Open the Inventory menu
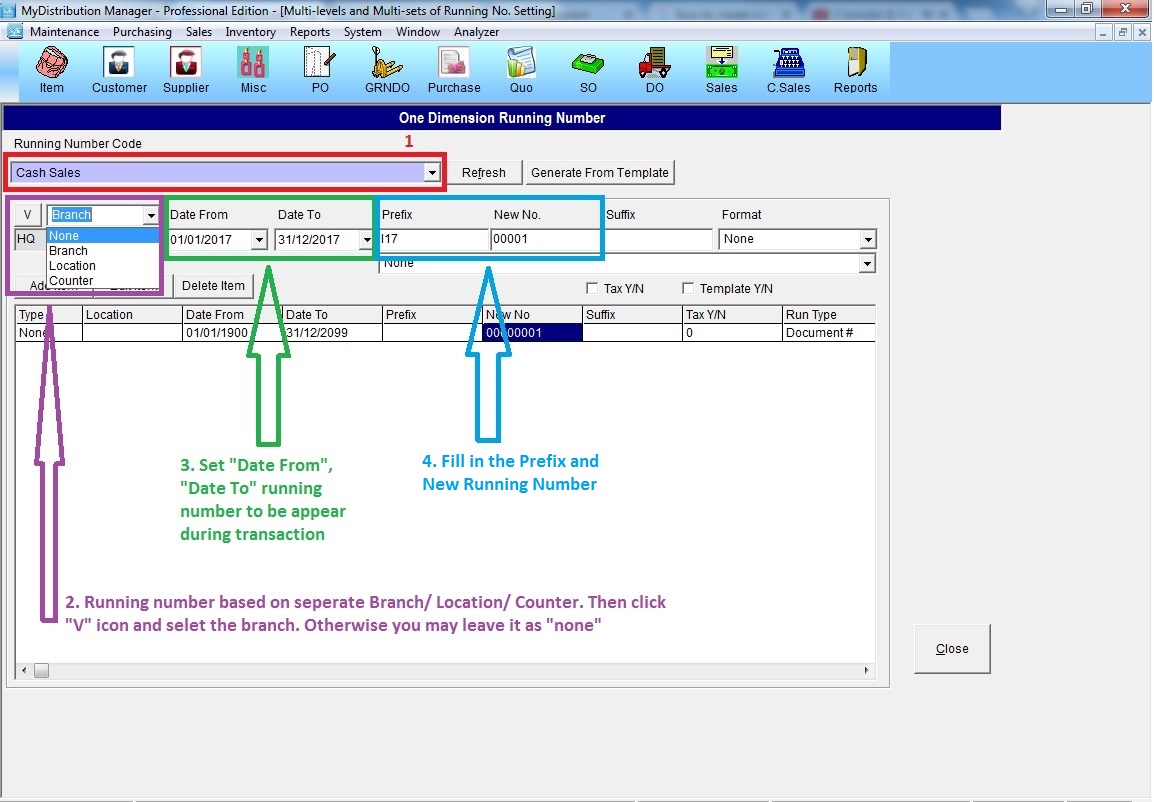1154x802 pixels. click(250, 32)
